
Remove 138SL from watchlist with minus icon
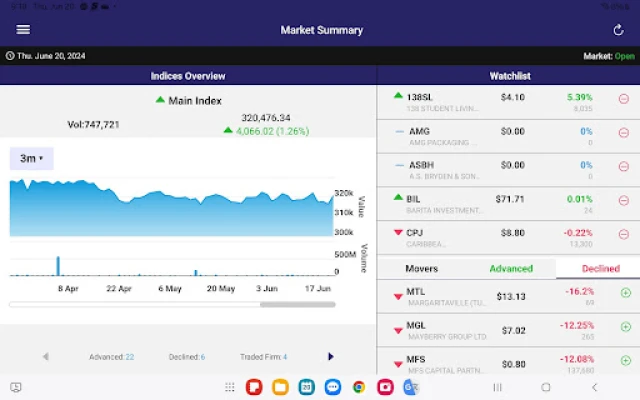[x=624, y=100]
